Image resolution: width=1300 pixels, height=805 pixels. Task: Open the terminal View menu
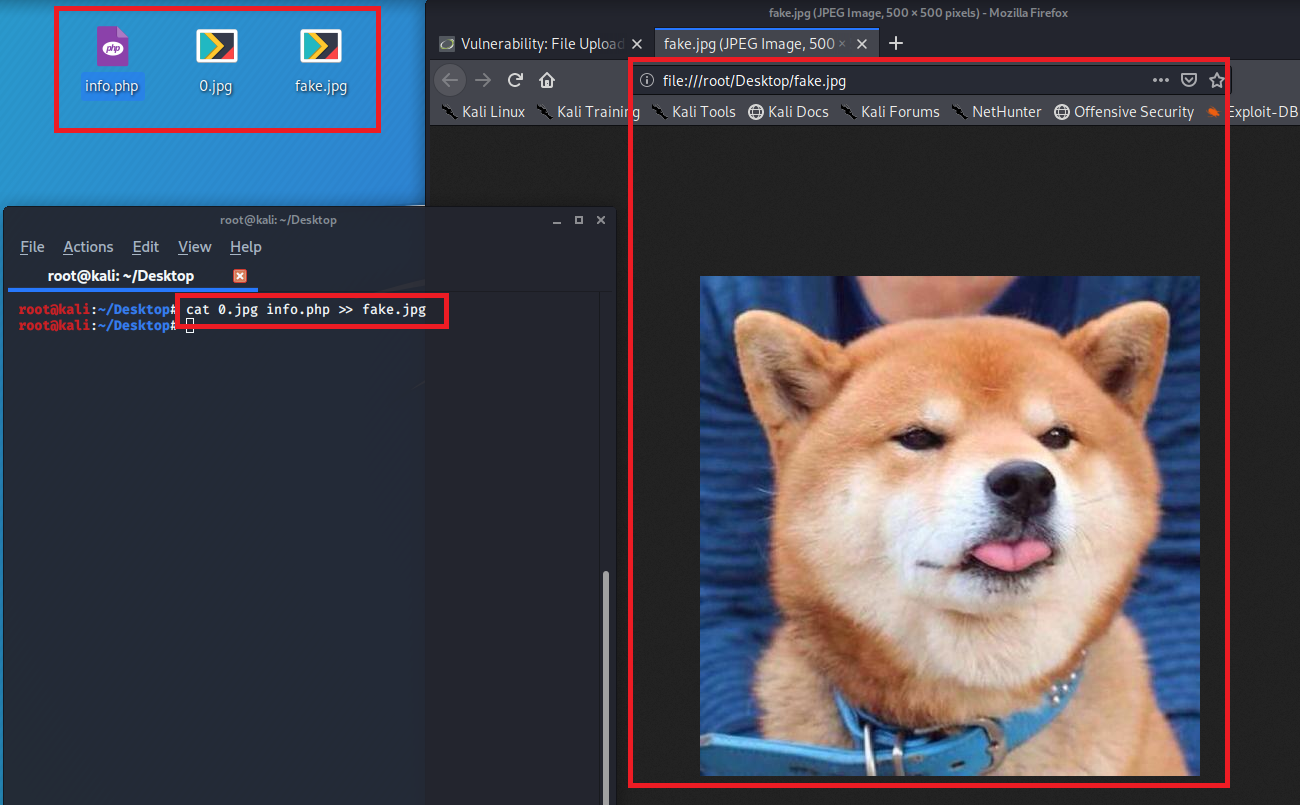coord(195,247)
